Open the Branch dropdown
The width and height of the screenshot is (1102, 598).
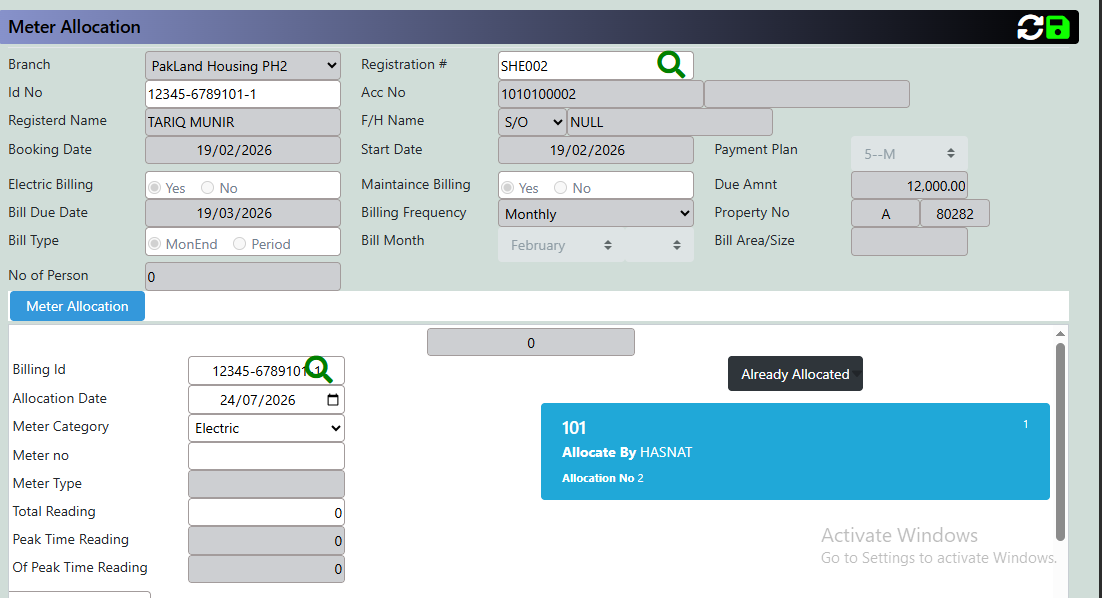click(x=243, y=65)
